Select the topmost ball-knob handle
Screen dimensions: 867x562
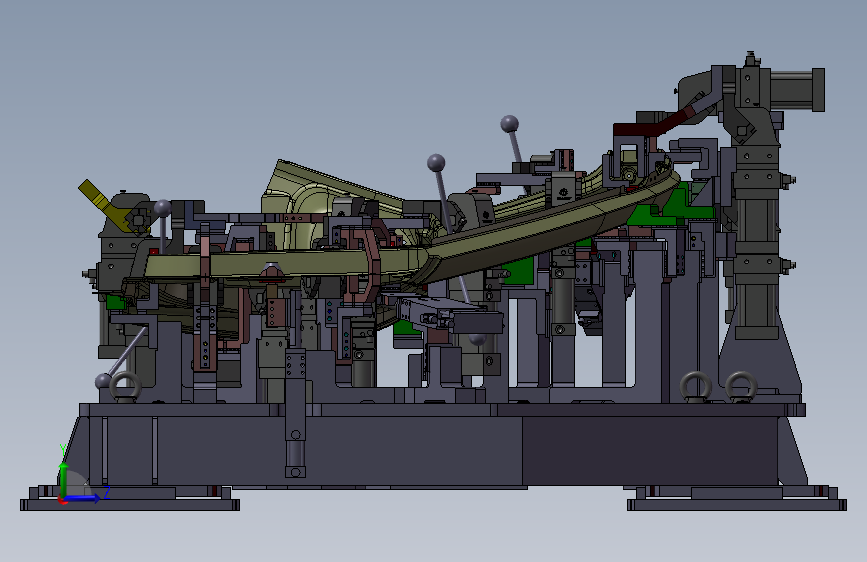(509, 124)
